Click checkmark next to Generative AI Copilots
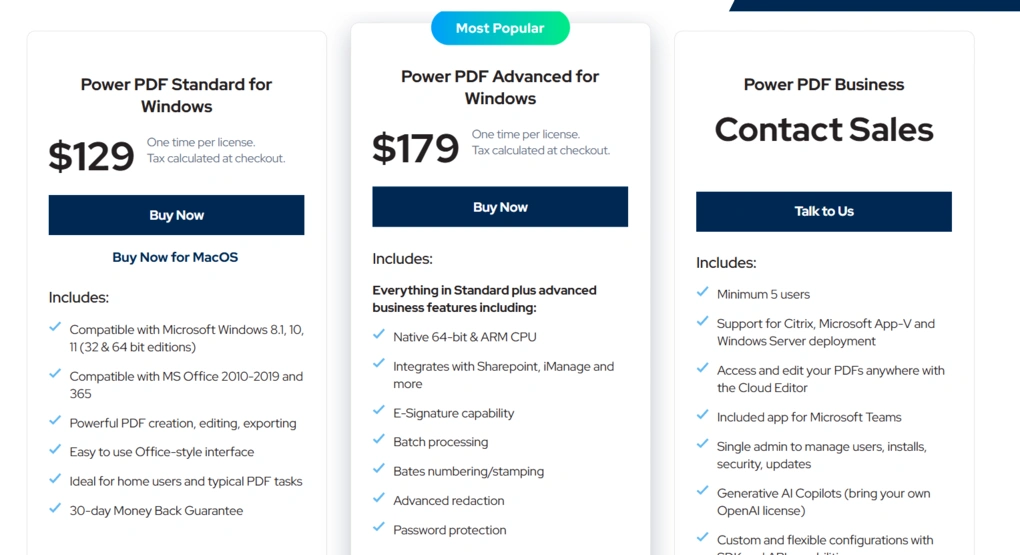1020x555 pixels. (703, 492)
